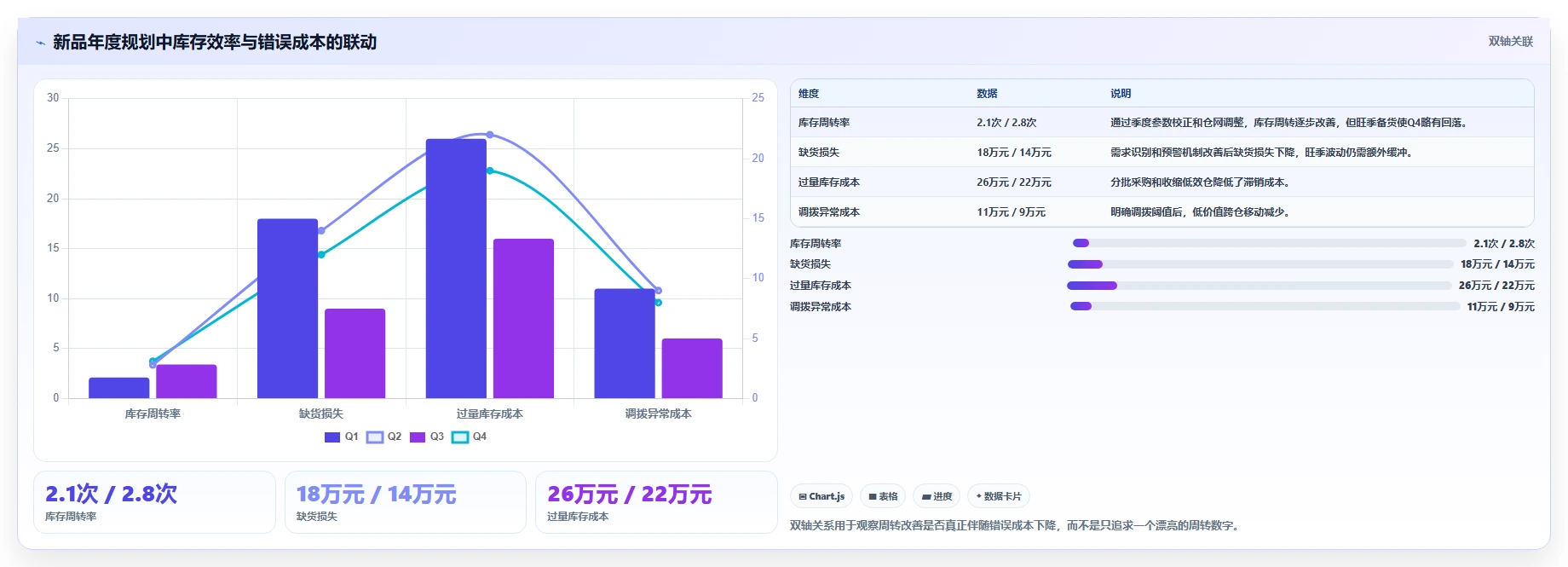Click the 数据 column header
Viewport: 1568px width, 567px height.
987,94
